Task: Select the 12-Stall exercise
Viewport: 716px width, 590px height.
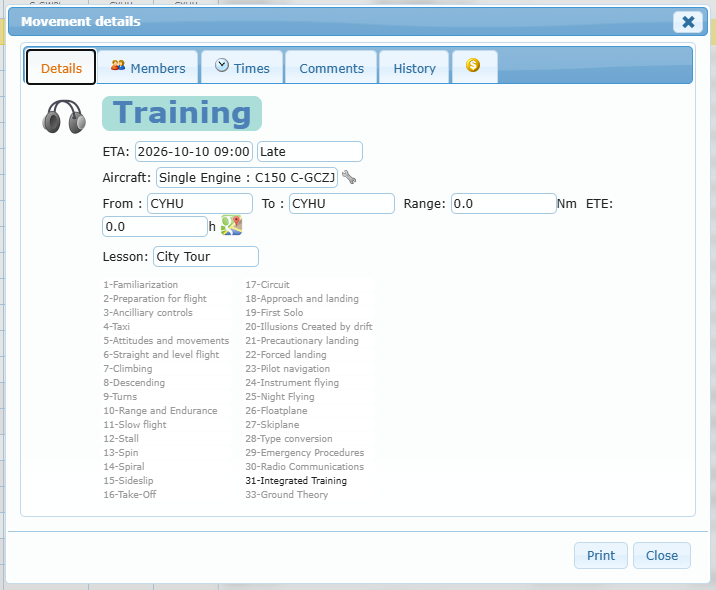Action: (x=121, y=438)
